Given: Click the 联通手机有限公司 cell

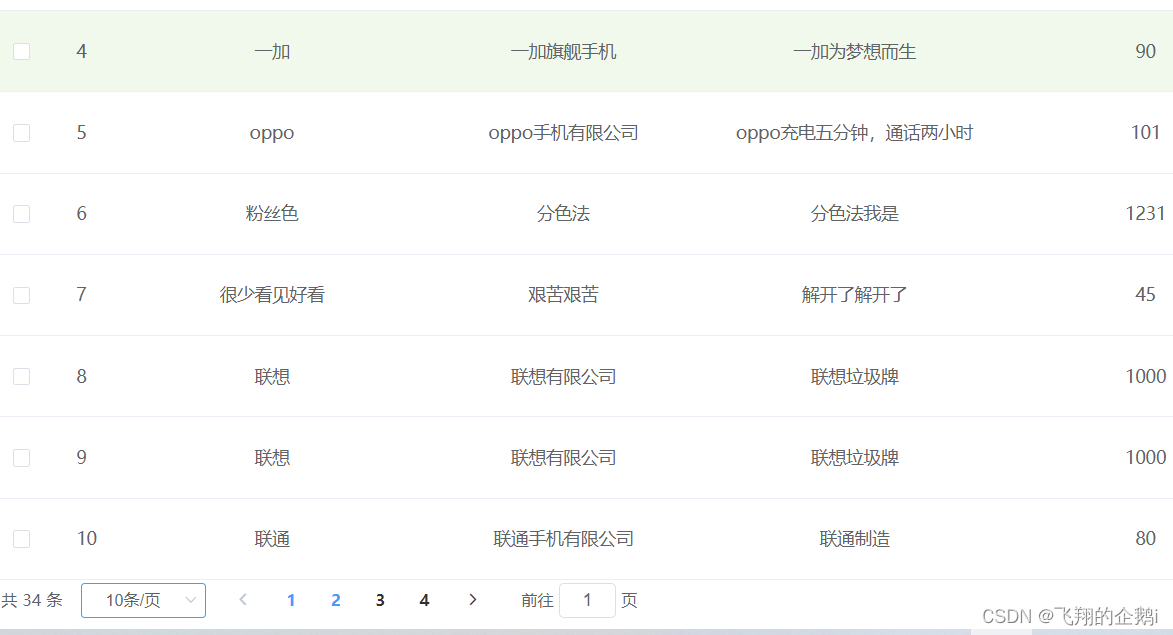Looking at the screenshot, I should (563, 539).
